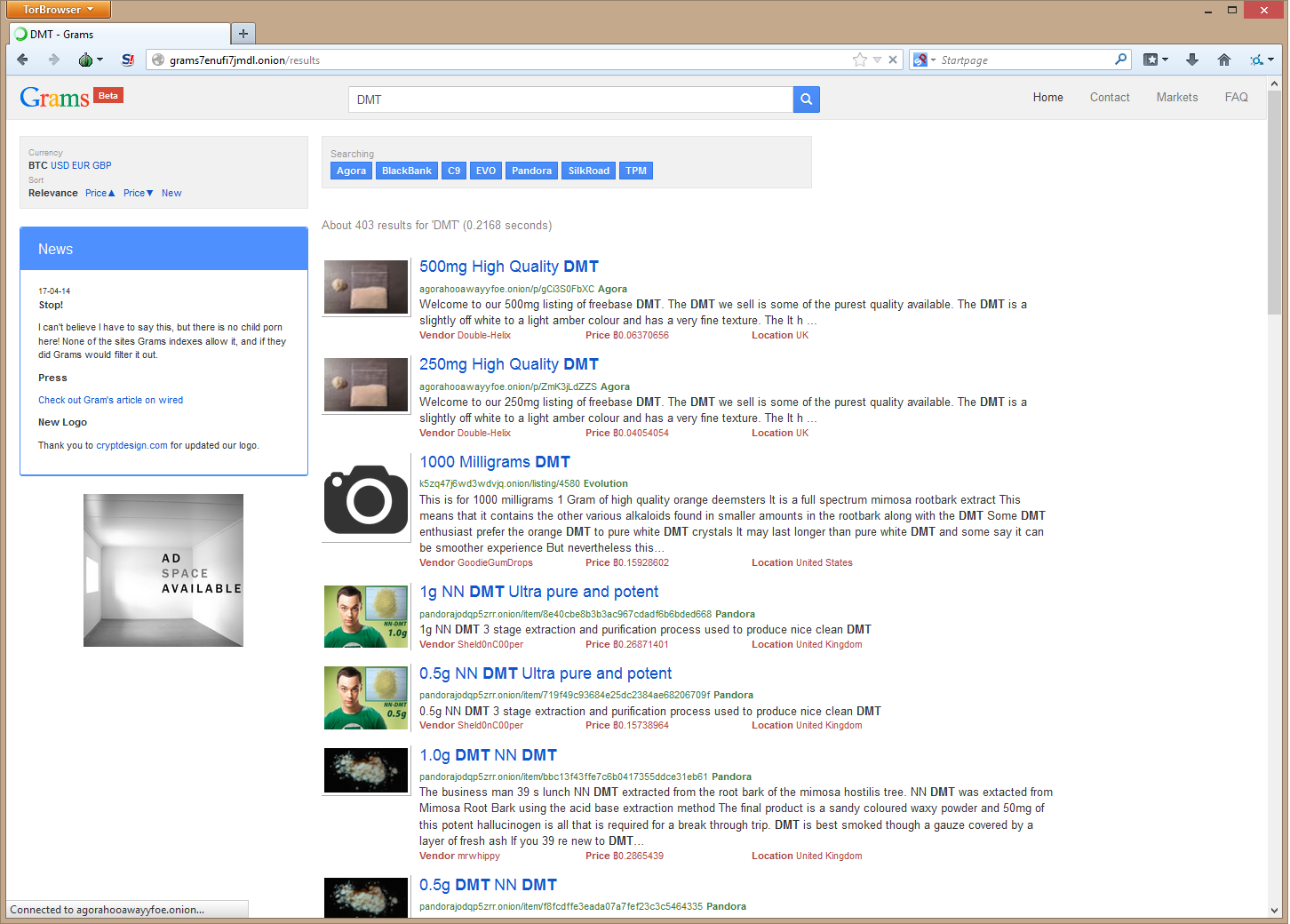Open '0.5g NN DMT Ultra pure' result
The width and height of the screenshot is (1290, 924).
(545, 673)
